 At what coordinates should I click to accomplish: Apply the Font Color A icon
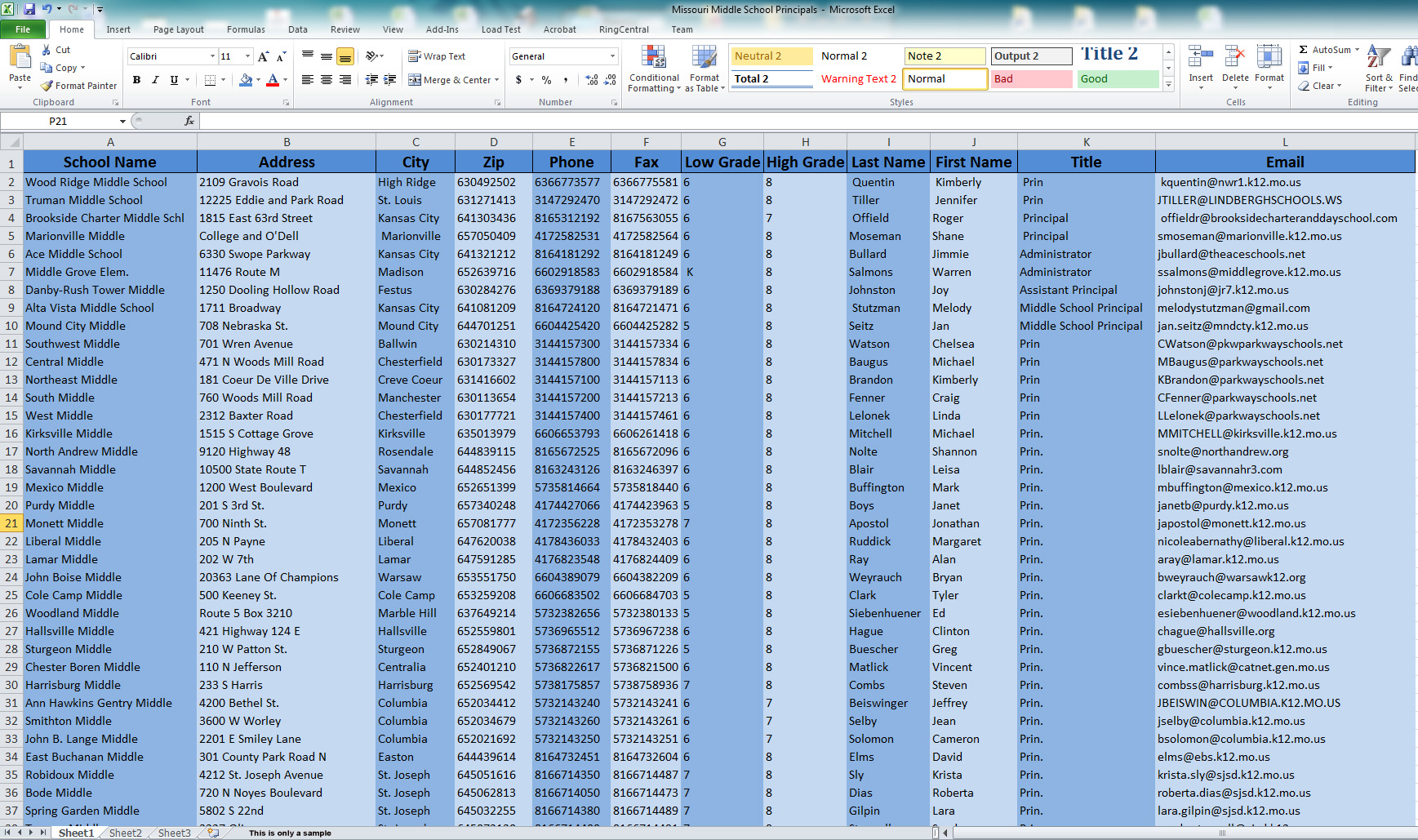(273, 80)
